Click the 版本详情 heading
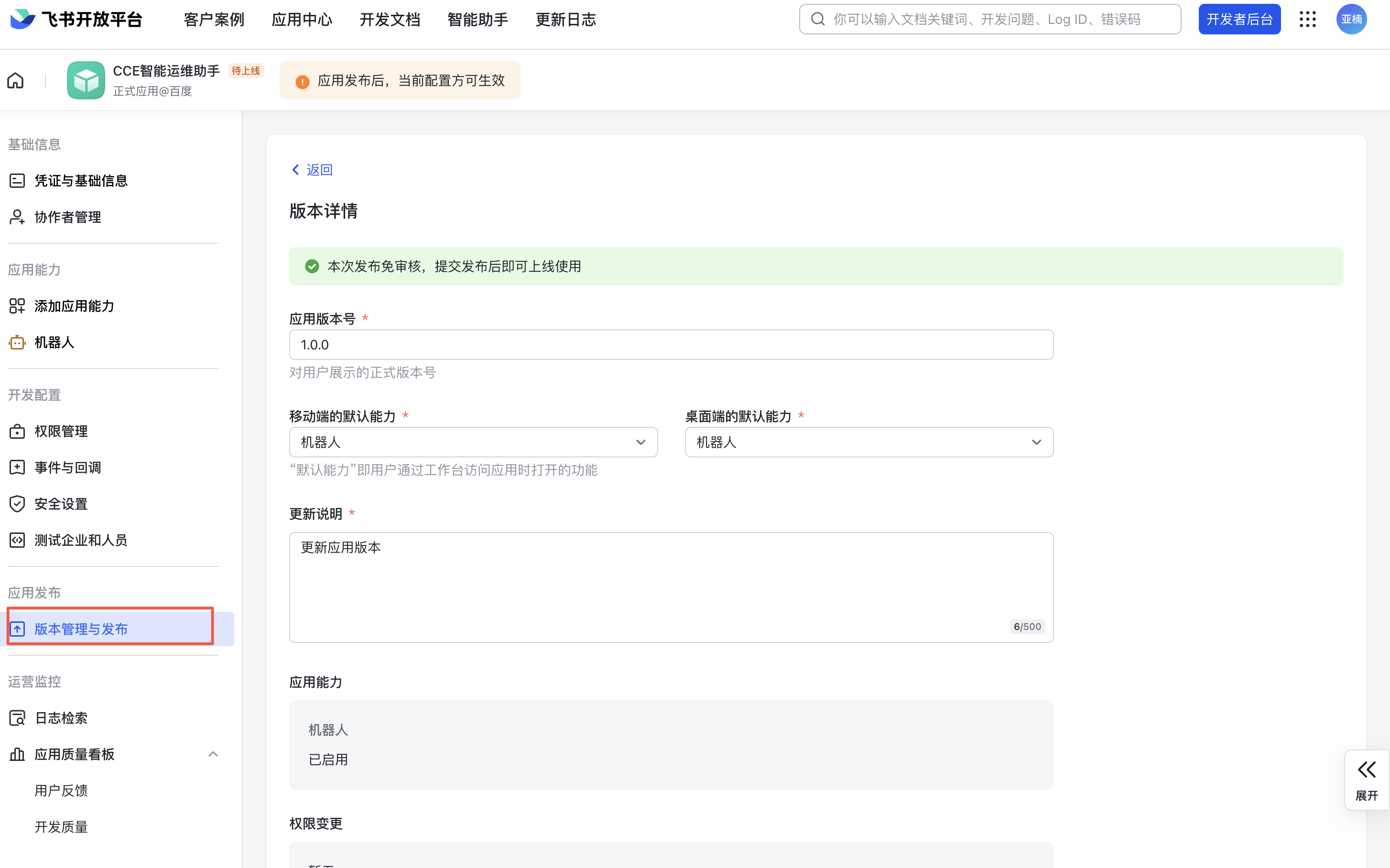1390x868 pixels. [323, 211]
